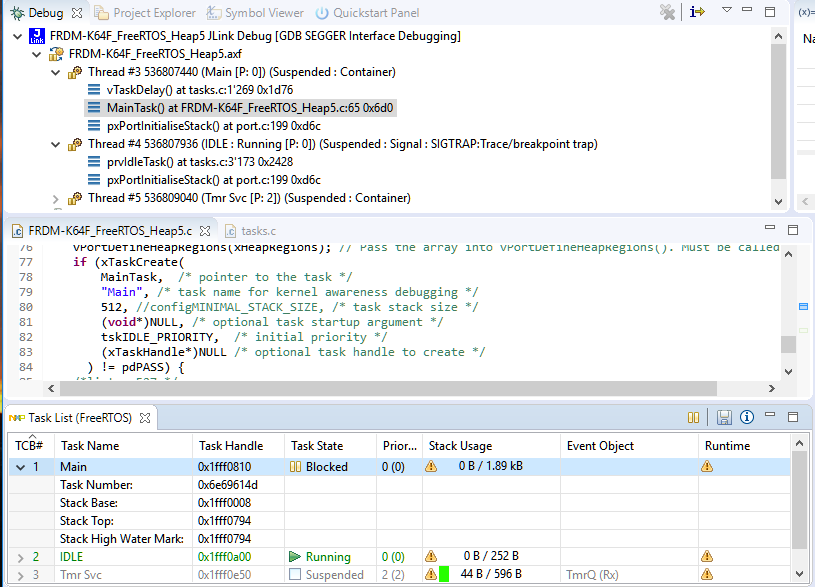815x587 pixels.
Task: Collapse Thread #4 IDLE node
Action: coord(56,145)
